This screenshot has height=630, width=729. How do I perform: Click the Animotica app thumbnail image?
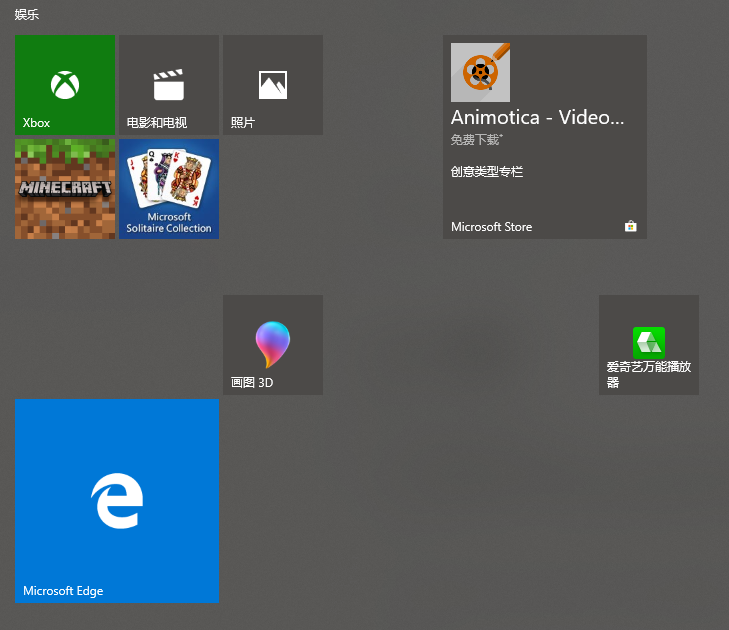click(480, 73)
